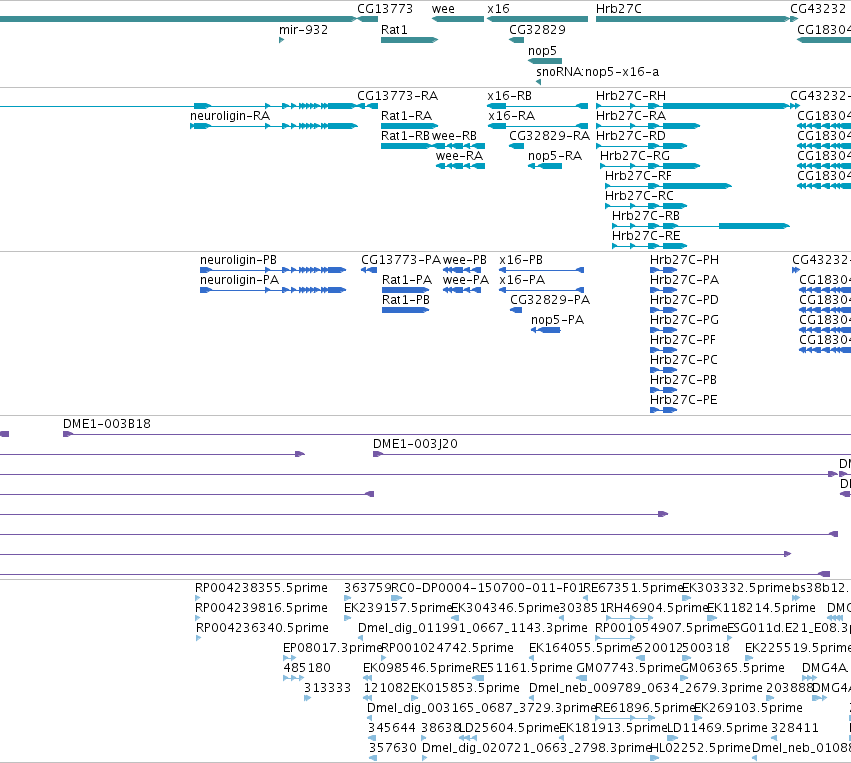Image resolution: width=851 pixels, height=763 pixels.
Task: Select the EP08017.3prime EST label
Action: [332, 649]
